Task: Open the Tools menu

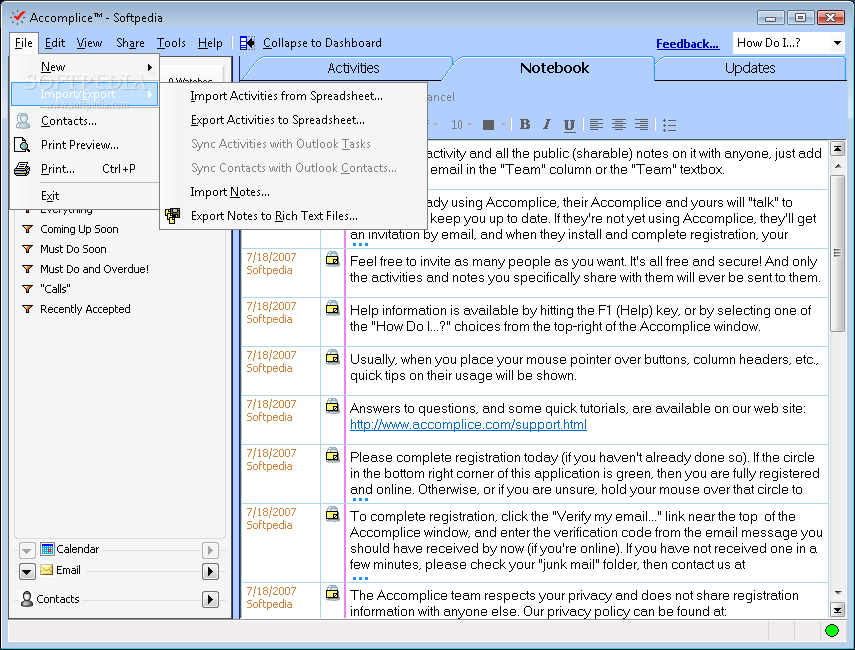Action: [171, 43]
